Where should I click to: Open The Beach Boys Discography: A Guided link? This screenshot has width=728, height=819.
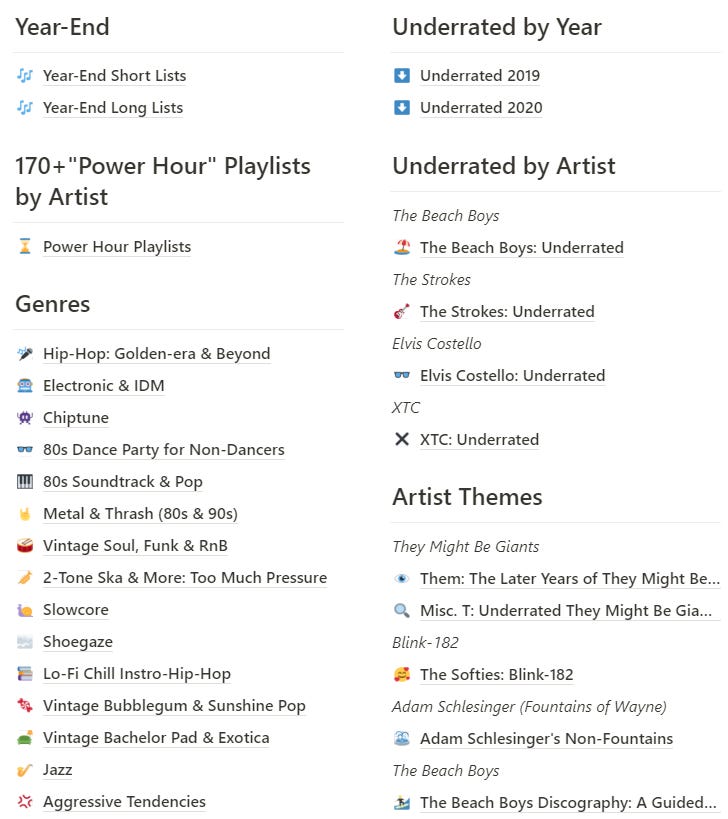pyautogui.click(x=568, y=803)
